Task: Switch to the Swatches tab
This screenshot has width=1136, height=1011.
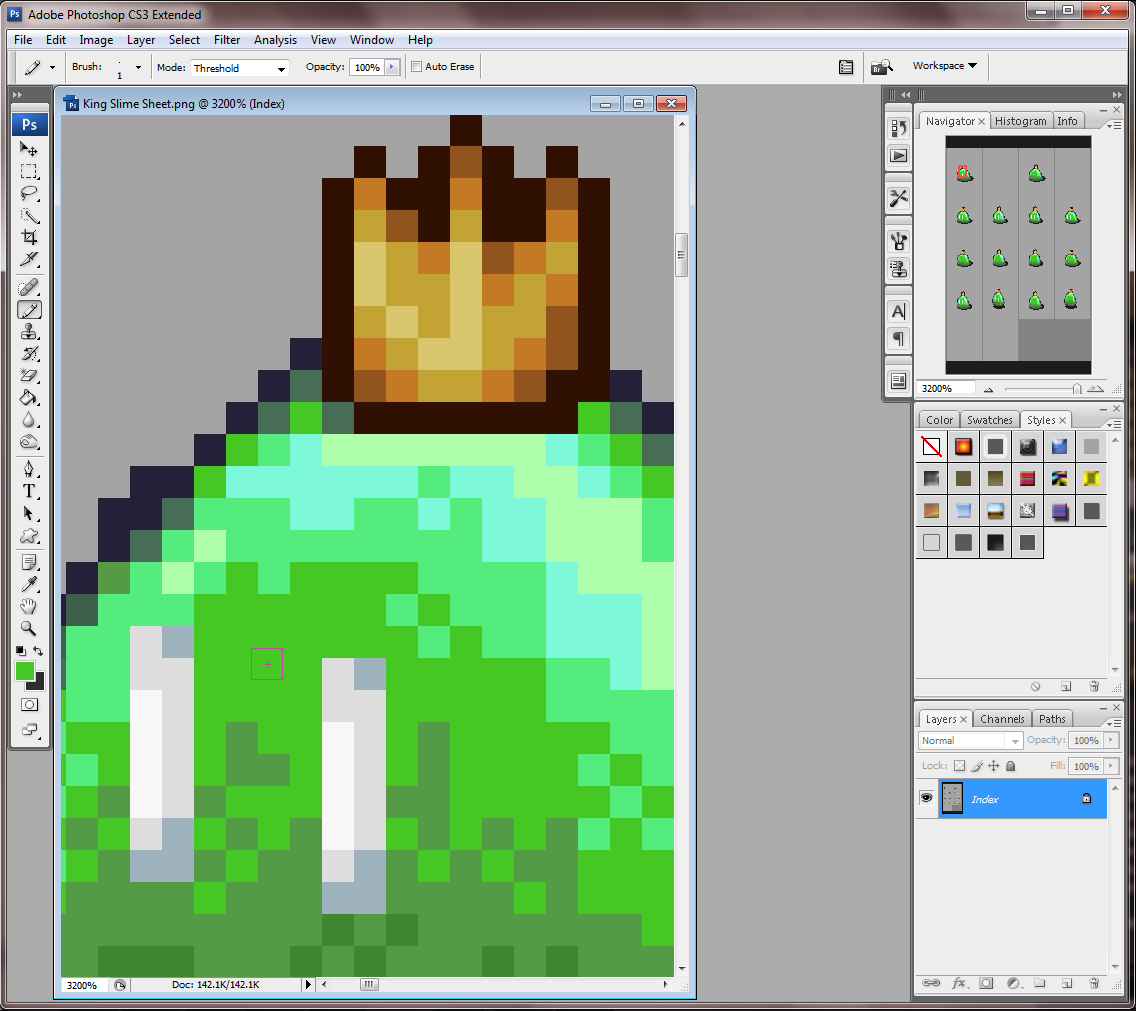Action: 990,420
